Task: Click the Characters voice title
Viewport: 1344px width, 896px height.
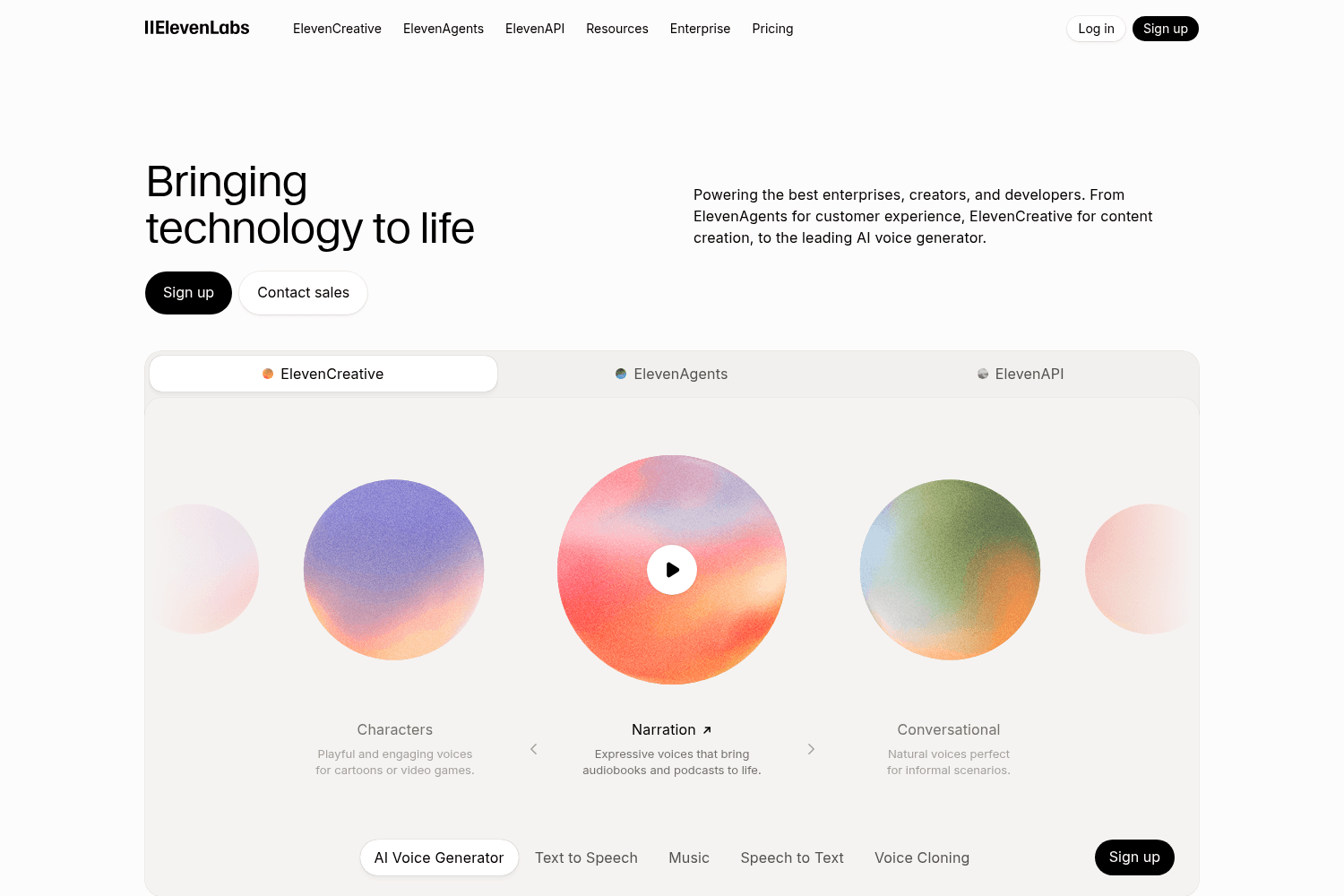Action: click(x=395, y=730)
